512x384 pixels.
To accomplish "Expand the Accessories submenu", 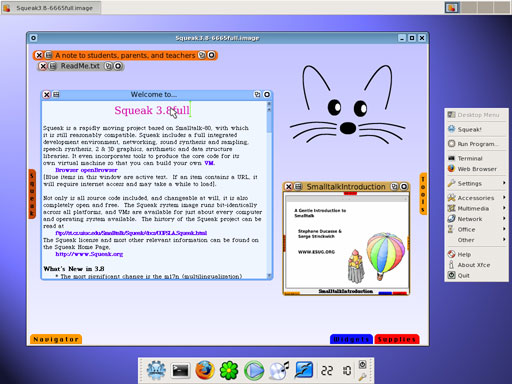I will (x=476, y=198).
